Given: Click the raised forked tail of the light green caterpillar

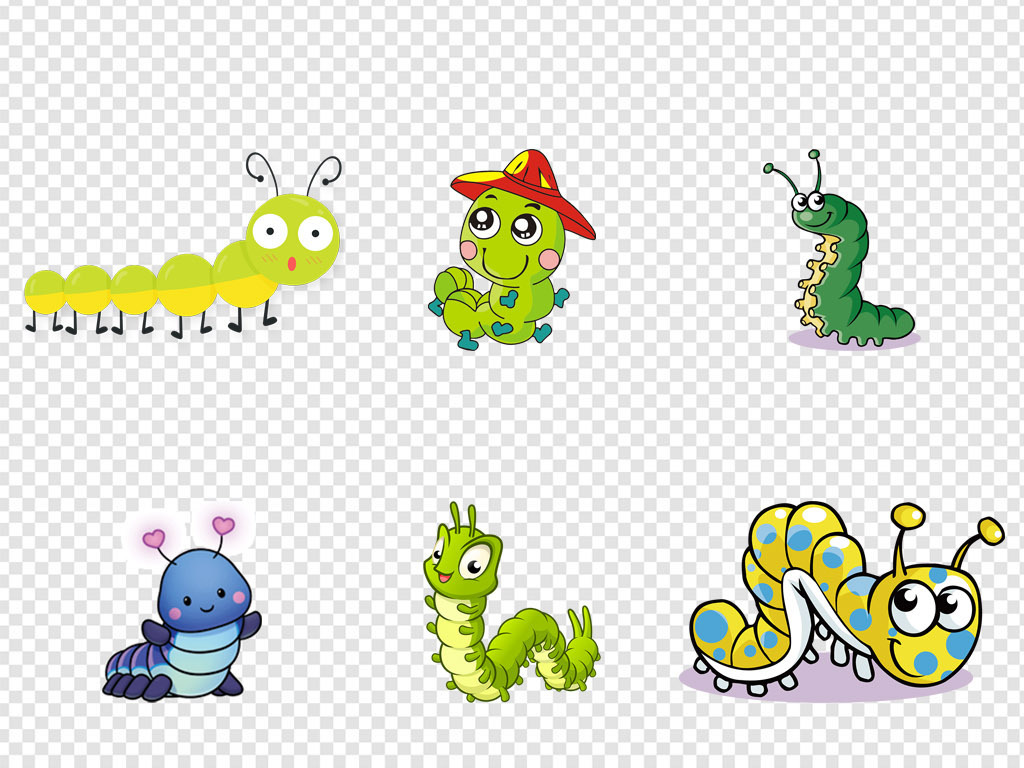Looking at the screenshot, I should click(581, 626).
